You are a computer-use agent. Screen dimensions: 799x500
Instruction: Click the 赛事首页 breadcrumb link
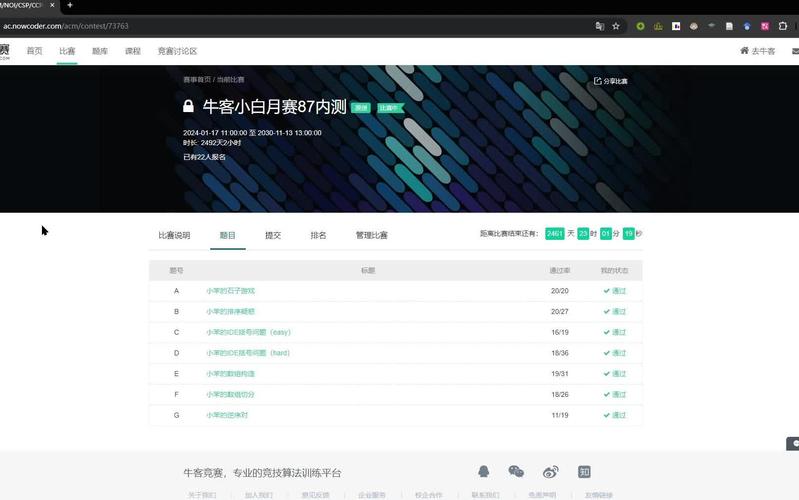[x=197, y=80]
